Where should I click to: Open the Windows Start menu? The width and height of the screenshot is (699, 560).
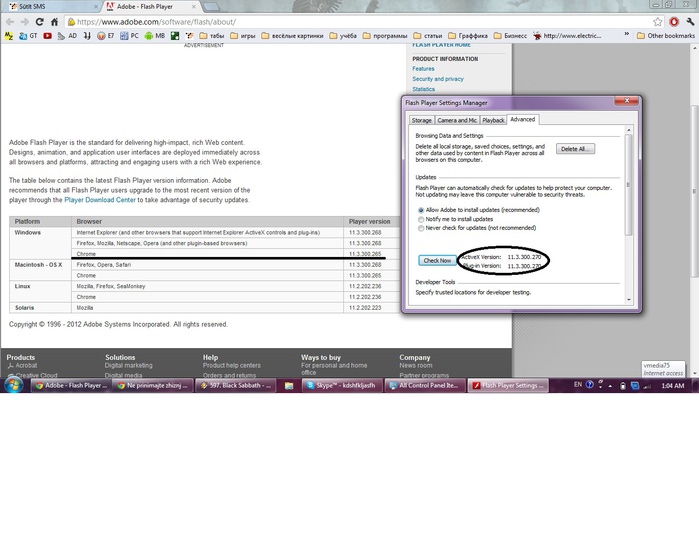click(x=13, y=385)
